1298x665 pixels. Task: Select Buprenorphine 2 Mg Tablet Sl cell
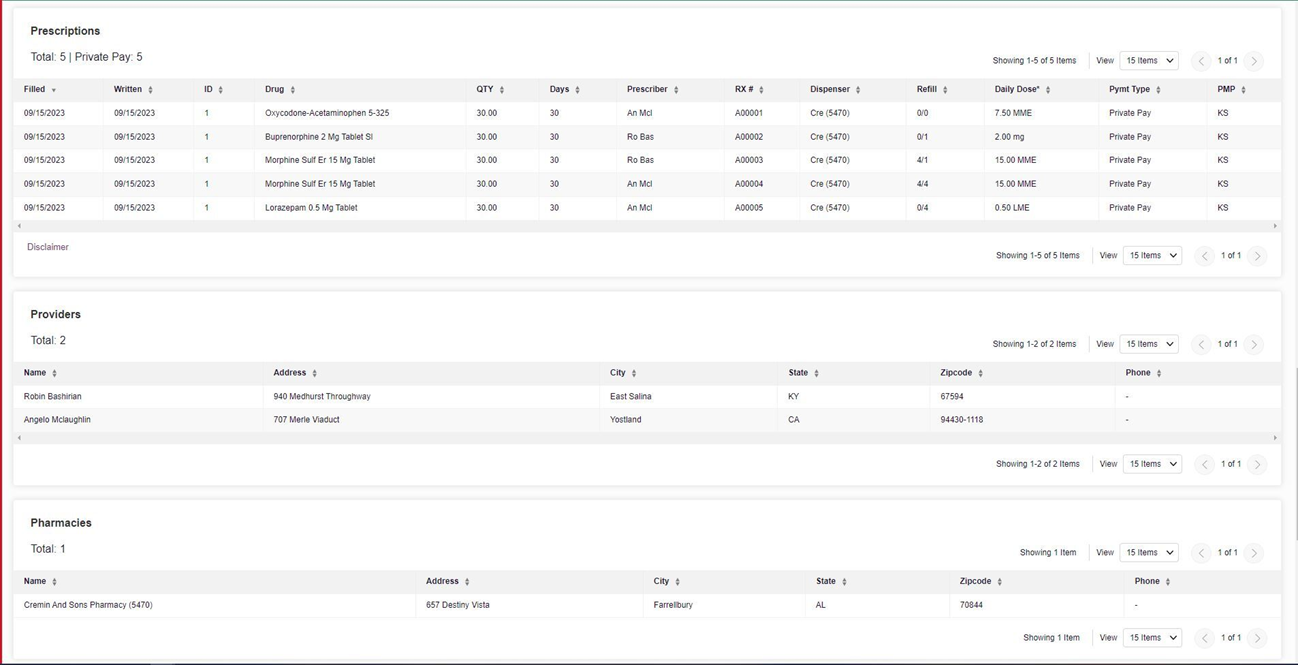point(319,137)
